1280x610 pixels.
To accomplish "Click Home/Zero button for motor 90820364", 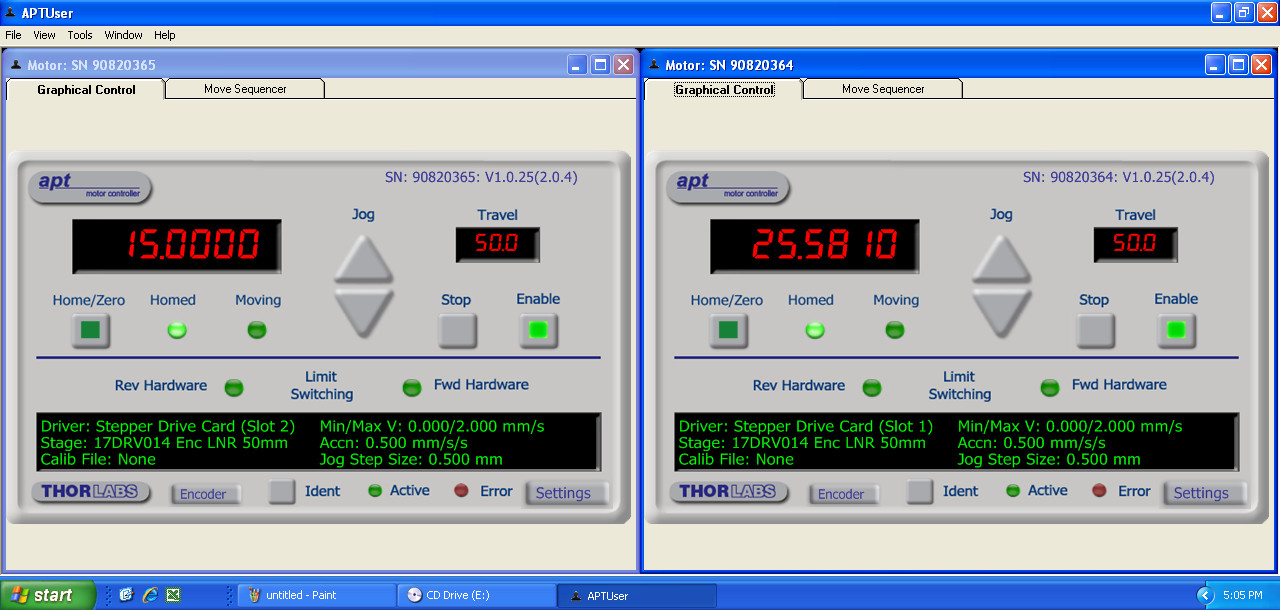I will (x=728, y=330).
